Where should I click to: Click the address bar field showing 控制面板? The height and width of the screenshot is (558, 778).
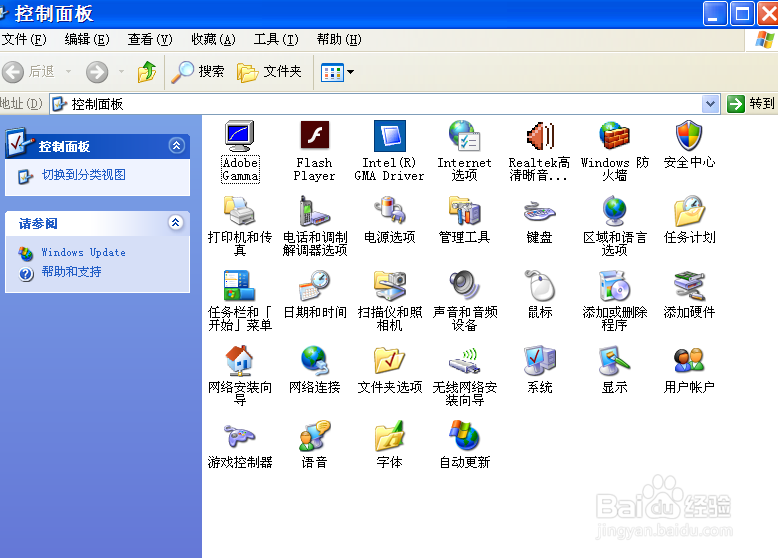point(377,104)
